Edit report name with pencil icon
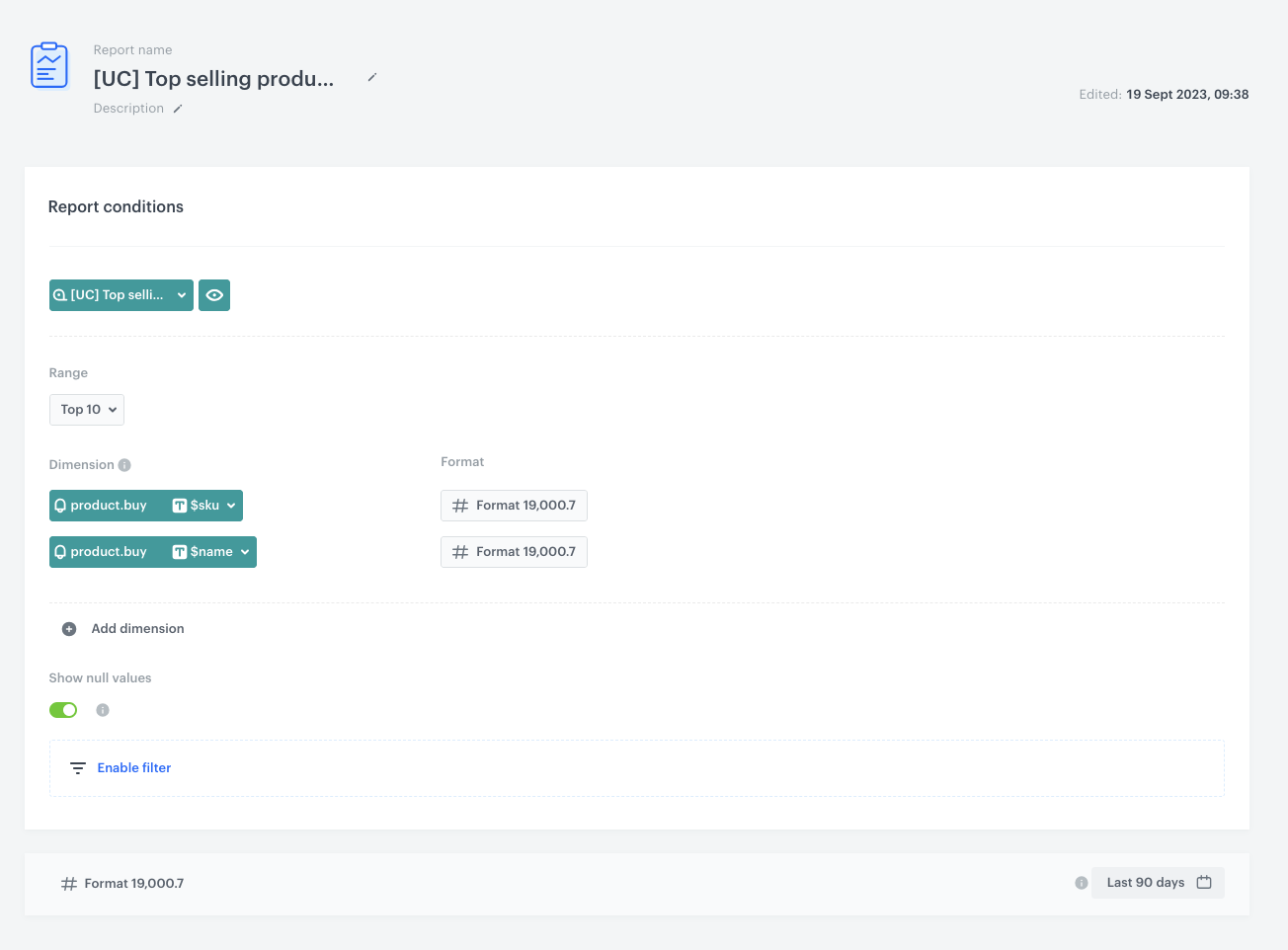 pyautogui.click(x=372, y=77)
